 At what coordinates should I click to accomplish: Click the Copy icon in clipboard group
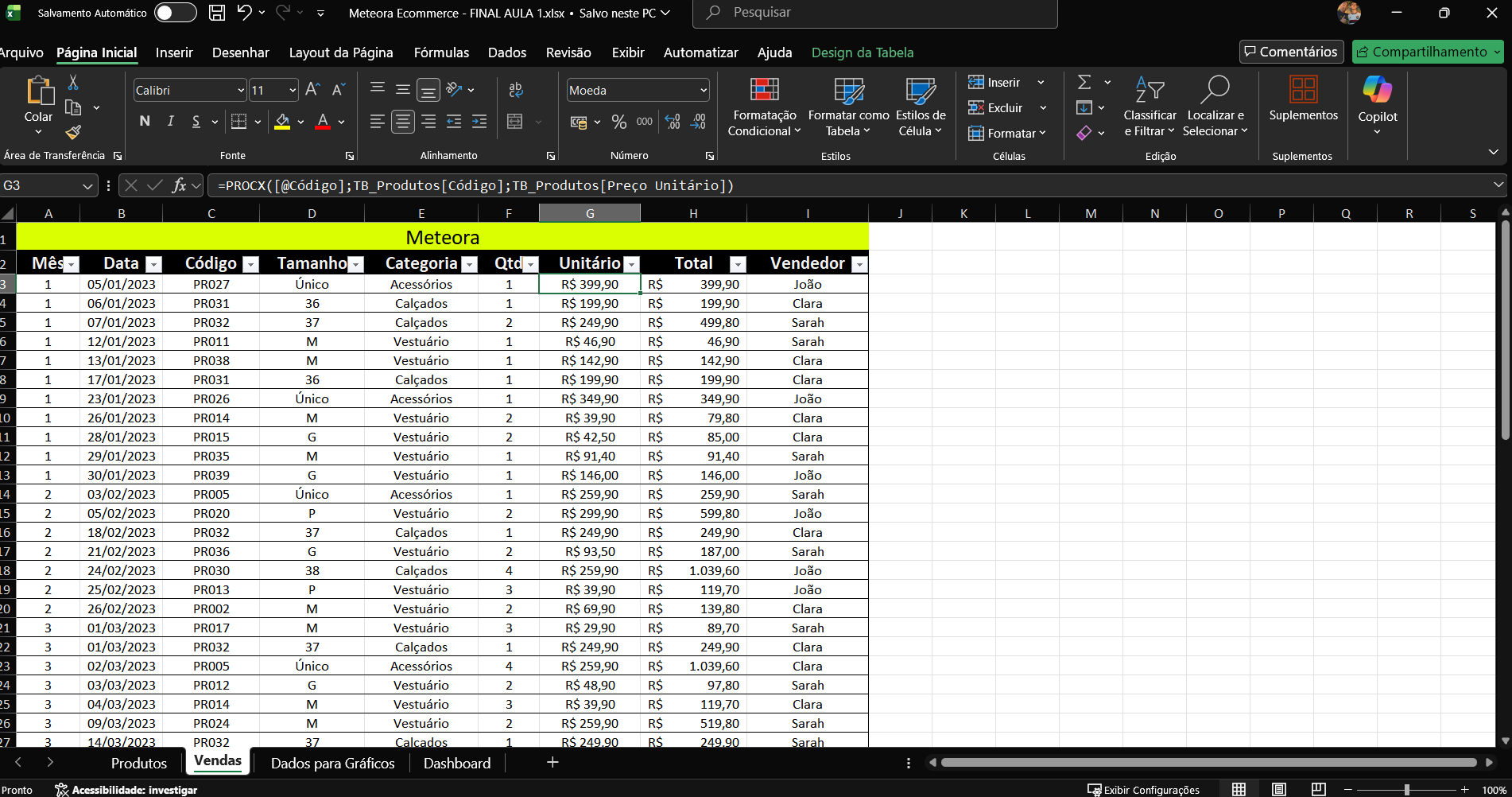point(73,107)
